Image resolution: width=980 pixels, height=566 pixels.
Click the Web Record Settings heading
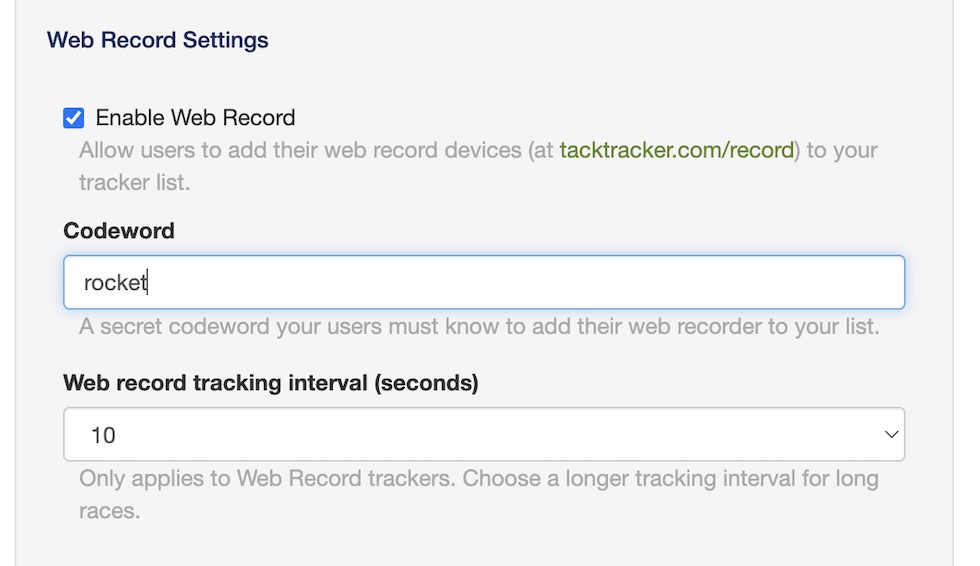(158, 41)
